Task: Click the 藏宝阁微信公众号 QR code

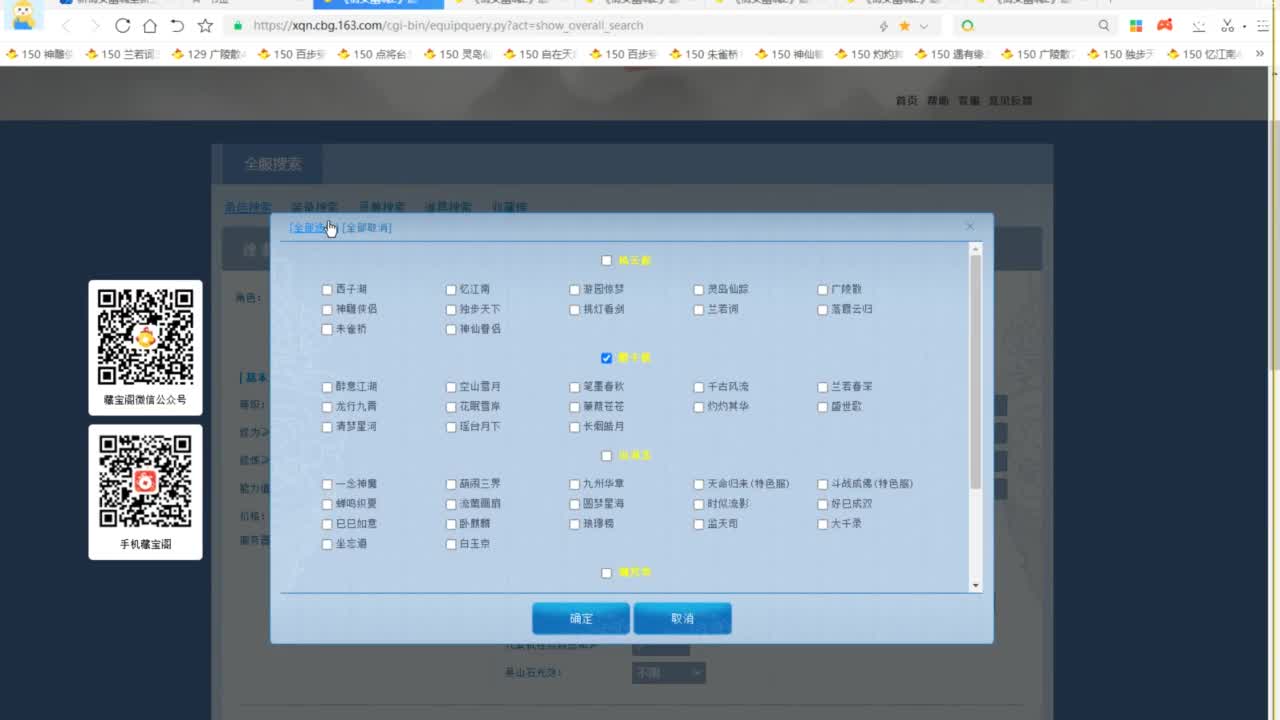Action: [145, 337]
